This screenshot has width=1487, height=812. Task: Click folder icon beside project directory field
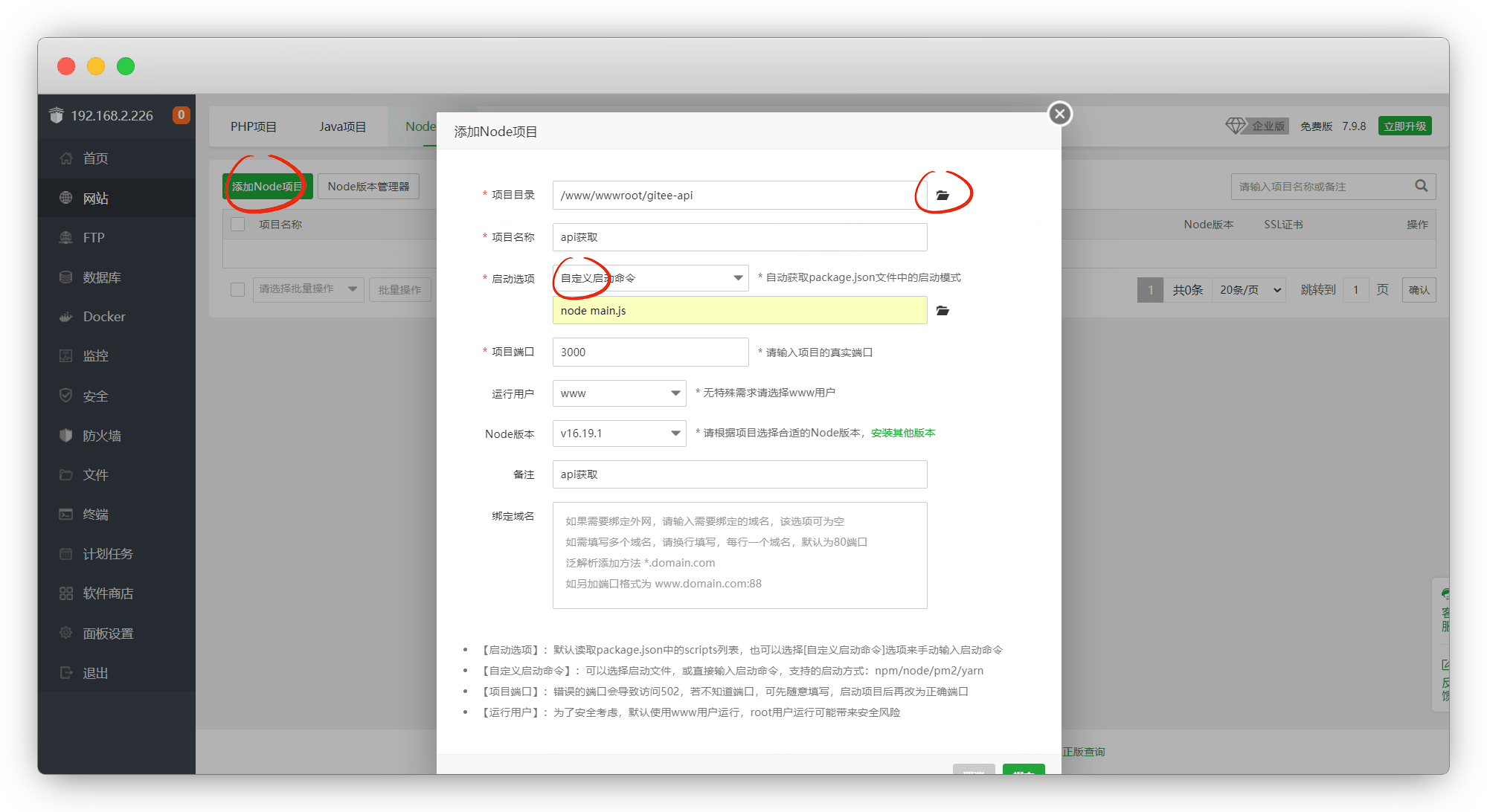click(x=942, y=196)
